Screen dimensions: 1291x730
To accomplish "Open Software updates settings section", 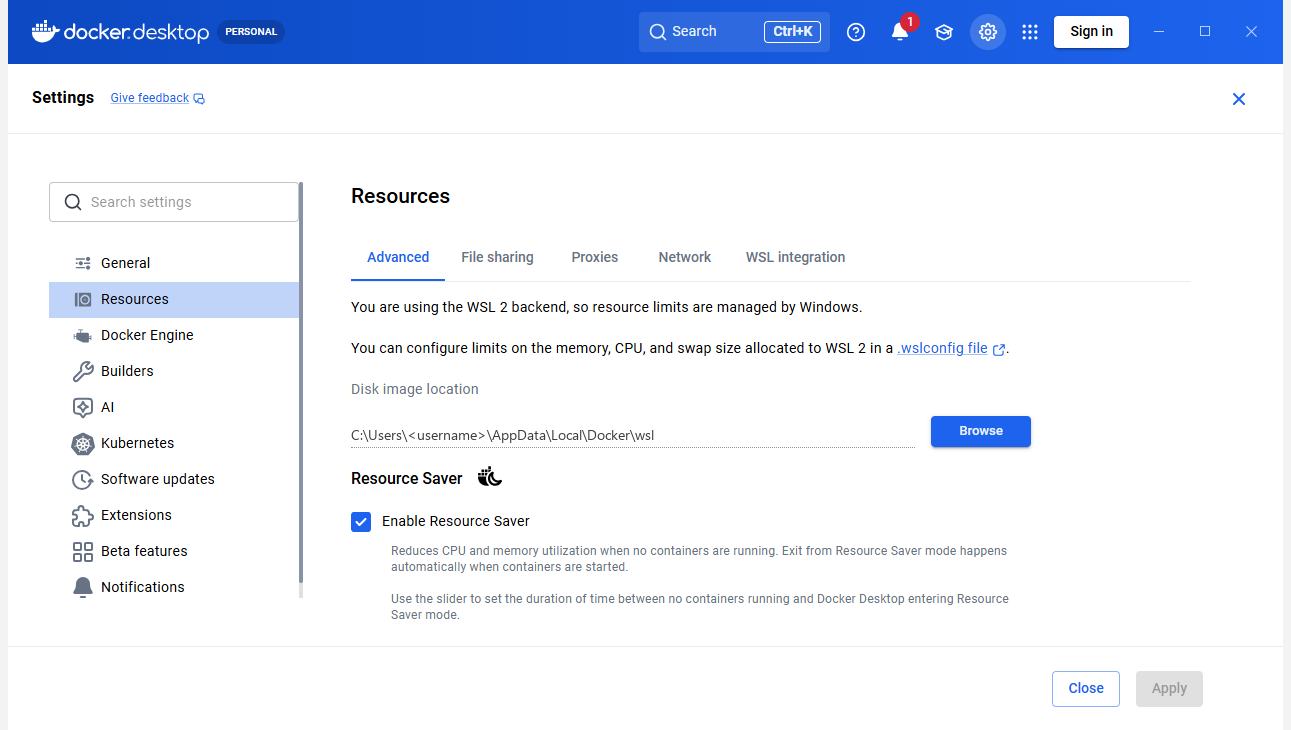I will tap(174, 479).
